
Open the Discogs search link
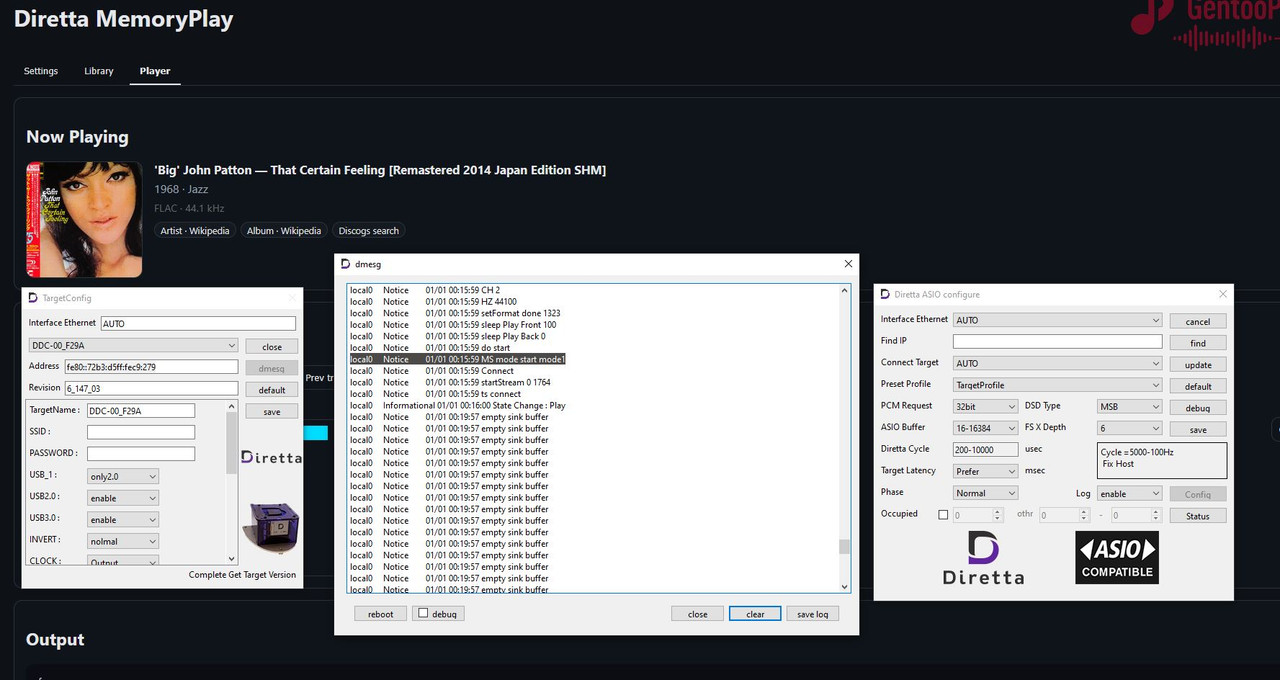[x=369, y=231]
